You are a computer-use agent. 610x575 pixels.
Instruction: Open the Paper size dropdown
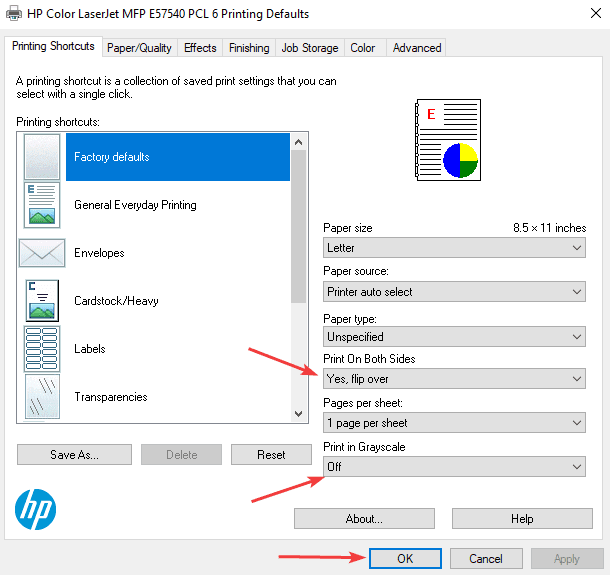click(x=454, y=247)
